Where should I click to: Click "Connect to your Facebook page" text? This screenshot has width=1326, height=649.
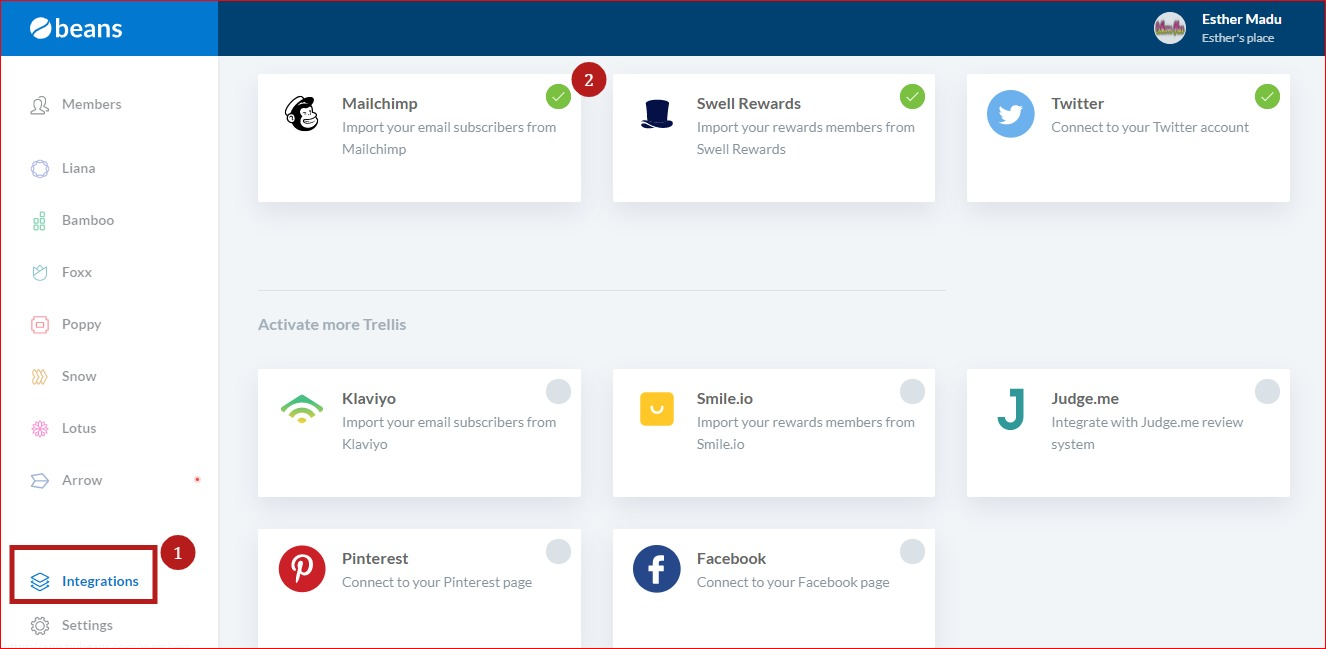[793, 582]
